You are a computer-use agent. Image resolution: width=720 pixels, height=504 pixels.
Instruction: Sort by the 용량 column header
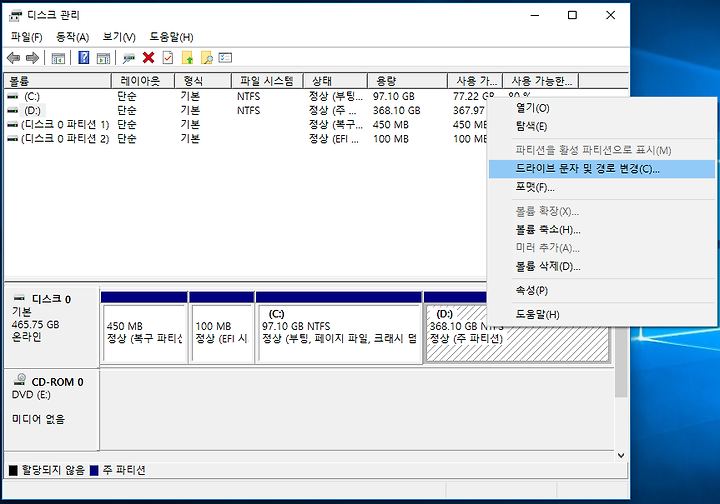pos(407,81)
